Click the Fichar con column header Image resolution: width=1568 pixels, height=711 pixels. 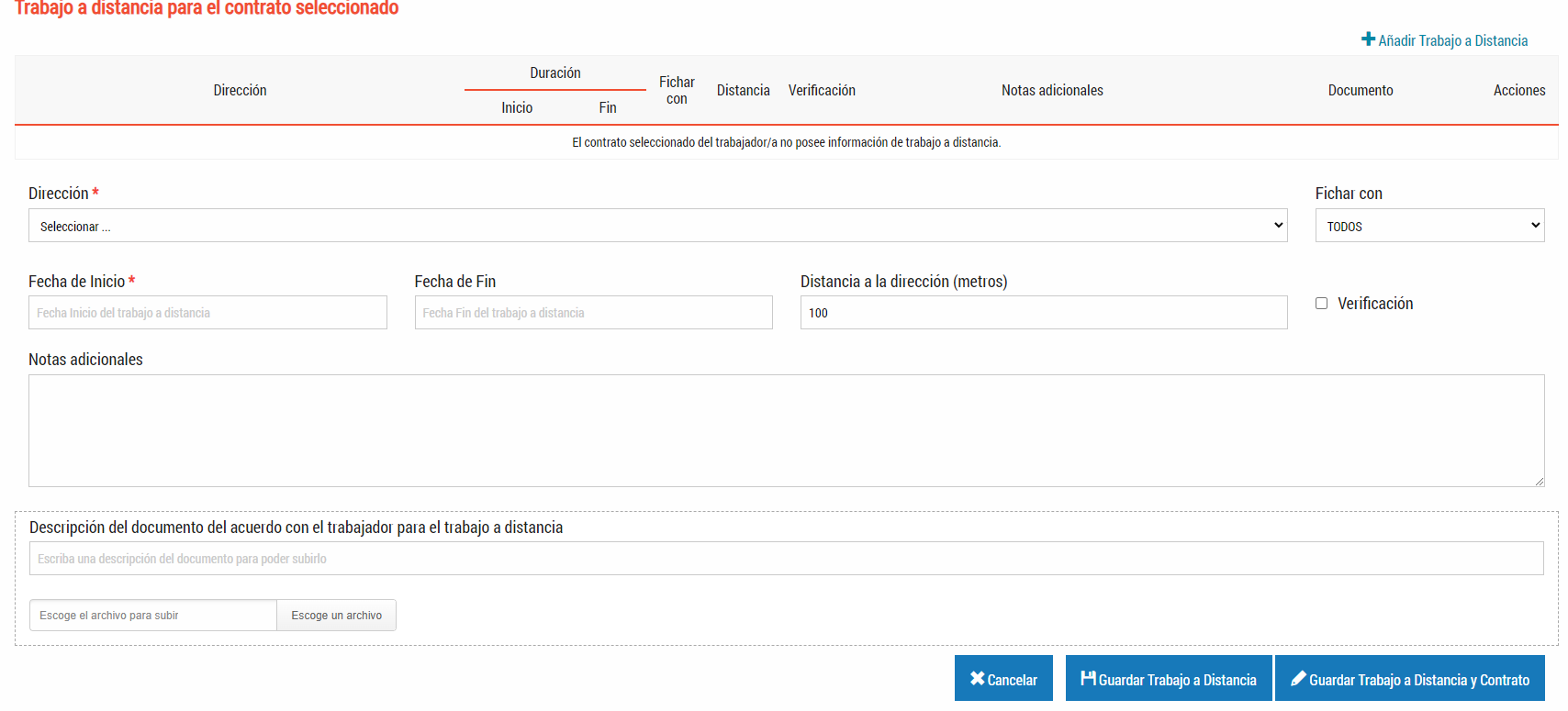pyautogui.click(x=677, y=90)
